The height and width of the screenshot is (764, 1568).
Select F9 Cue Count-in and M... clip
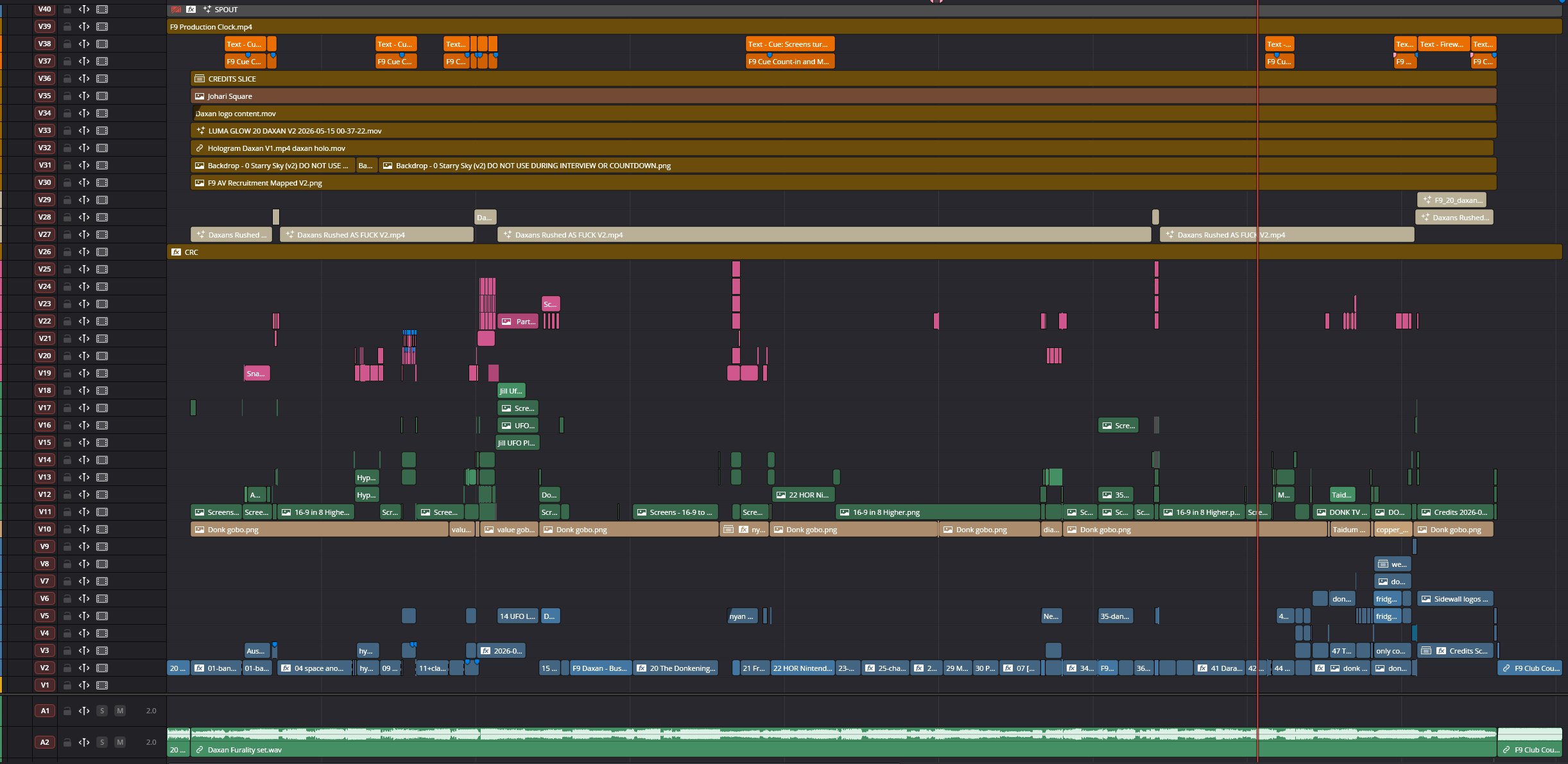click(789, 61)
